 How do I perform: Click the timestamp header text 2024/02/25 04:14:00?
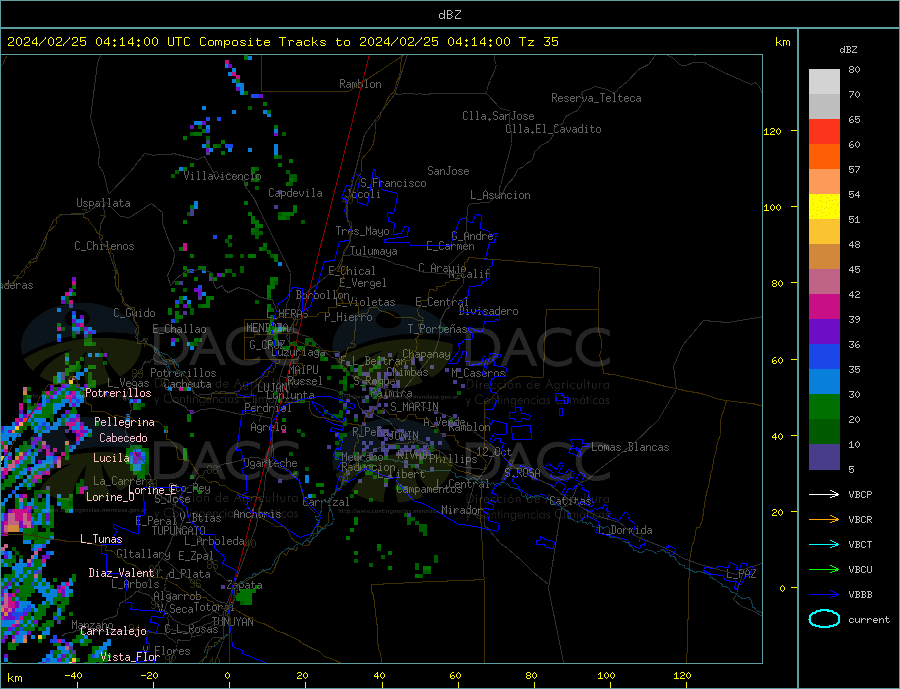click(x=83, y=42)
